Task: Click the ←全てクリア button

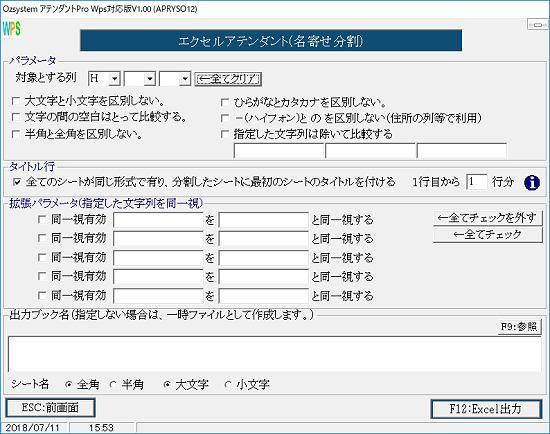Action: tap(228, 79)
